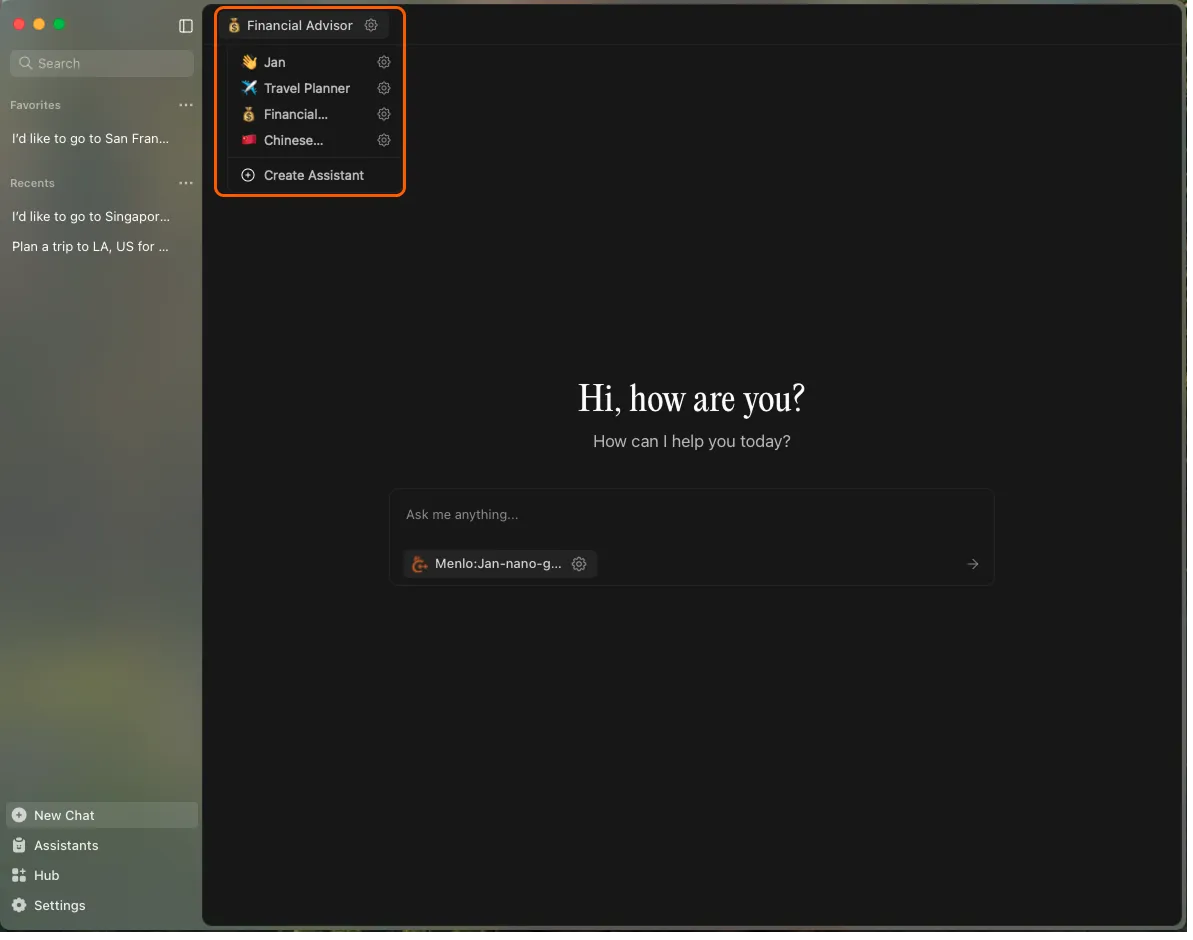Select Jan assistant from the list
The width and height of the screenshot is (1193, 940).
[x=275, y=62]
